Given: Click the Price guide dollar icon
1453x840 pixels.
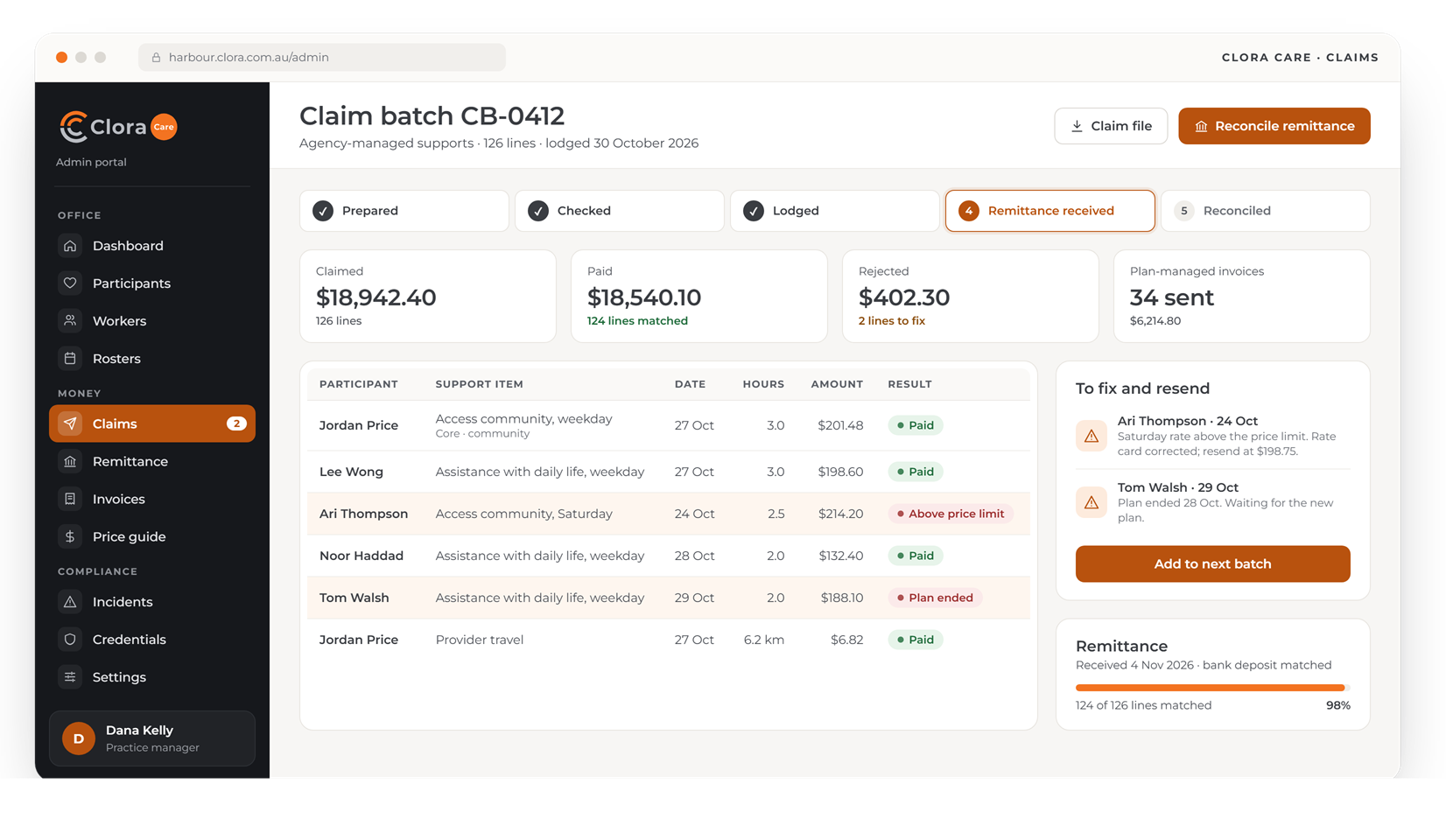Looking at the screenshot, I should coord(70,536).
